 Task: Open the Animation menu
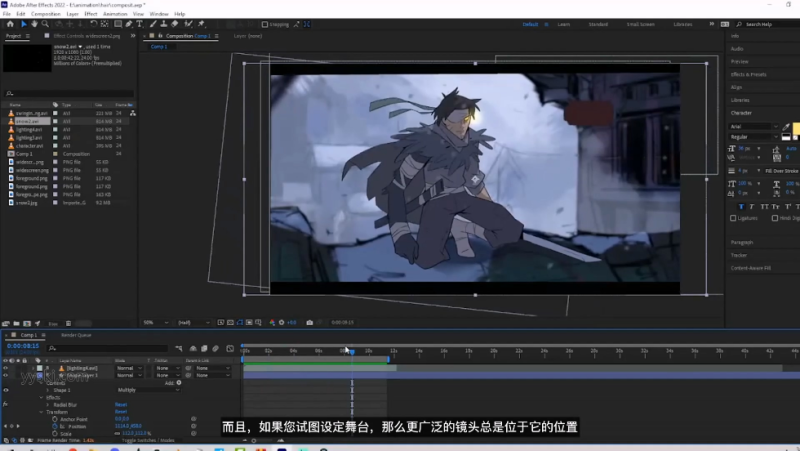pyautogui.click(x=115, y=14)
